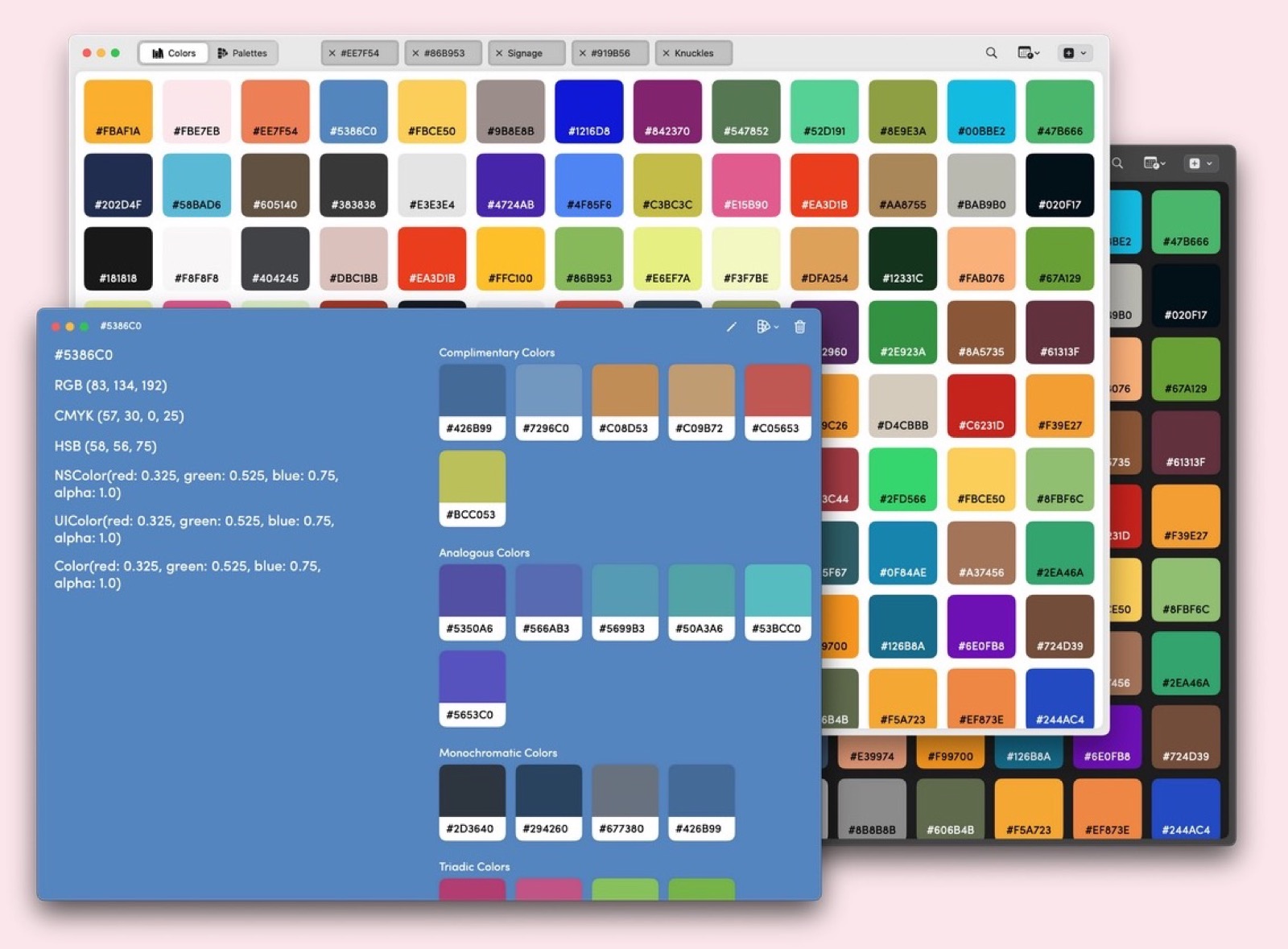Click the search magnifier in the light window toolbar
This screenshot has height=949, width=1288.
point(991,53)
